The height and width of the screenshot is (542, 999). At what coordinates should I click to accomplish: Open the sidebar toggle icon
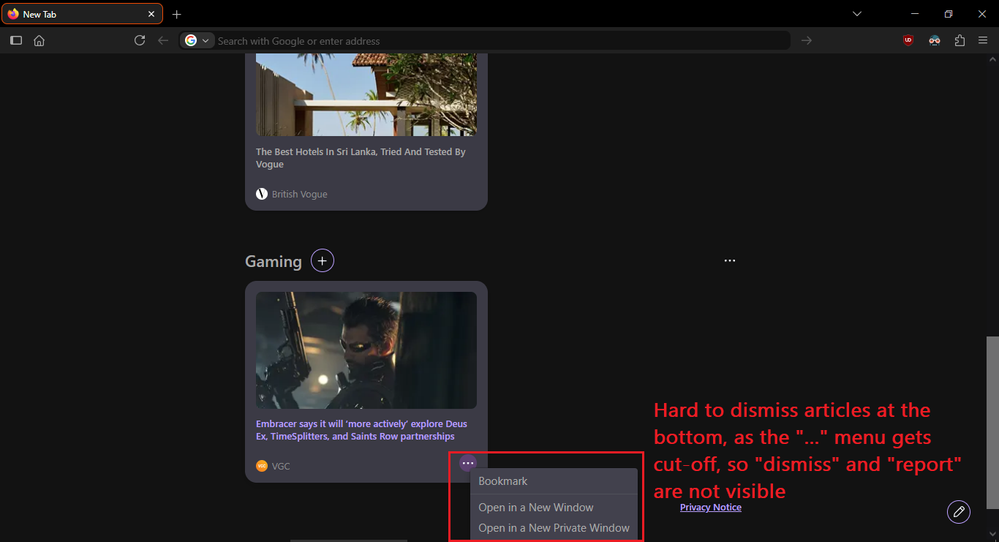[x=16, y=40]
